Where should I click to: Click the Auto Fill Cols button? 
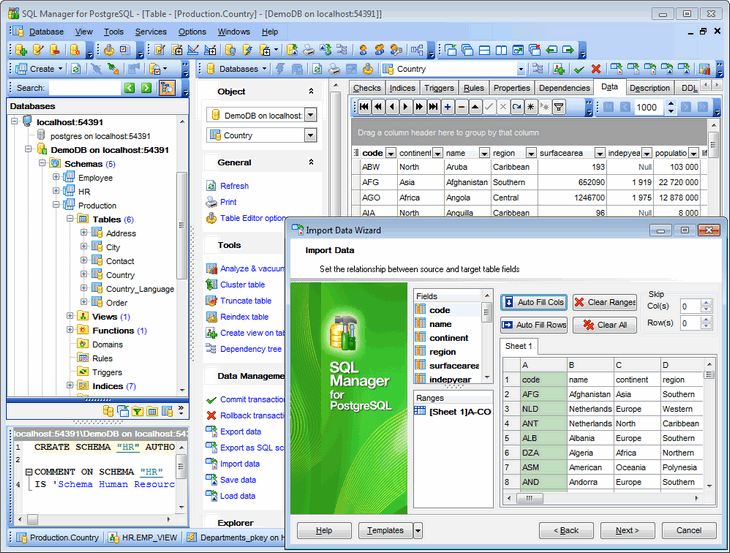point(533,302)
